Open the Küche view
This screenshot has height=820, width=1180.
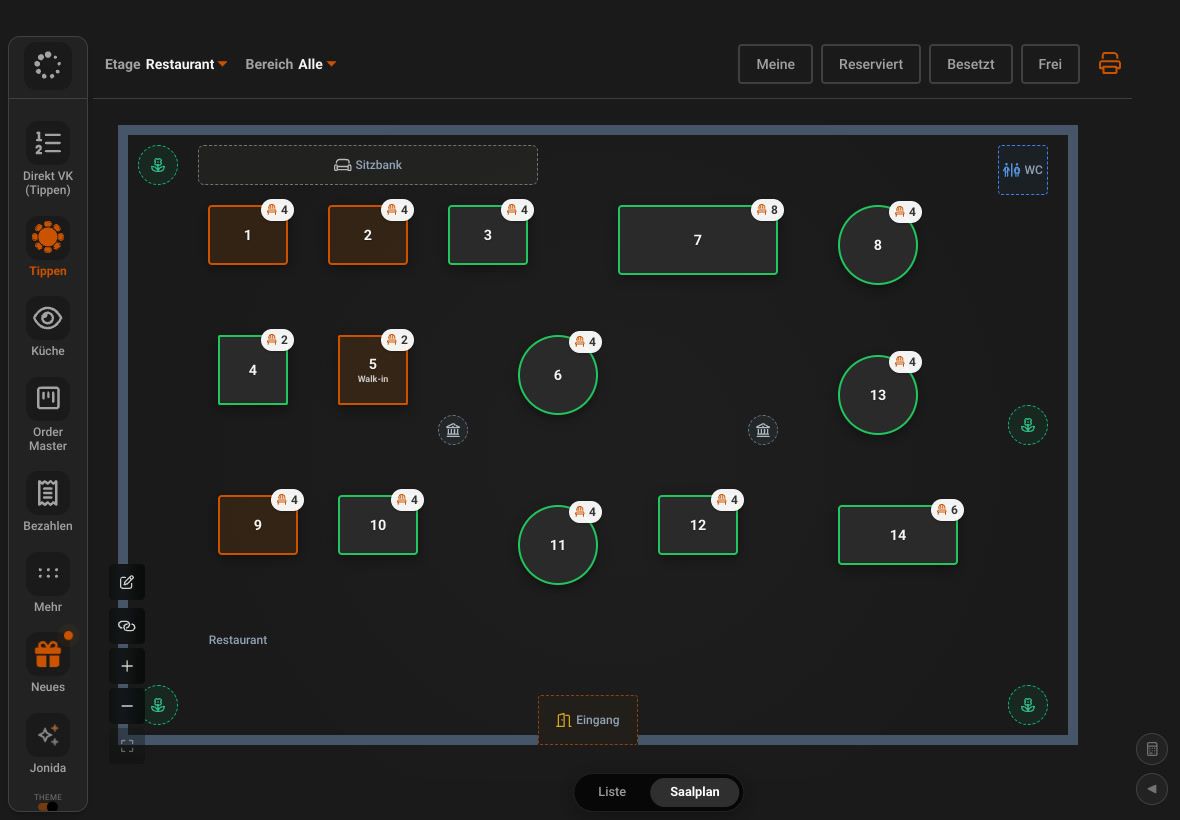47,326
